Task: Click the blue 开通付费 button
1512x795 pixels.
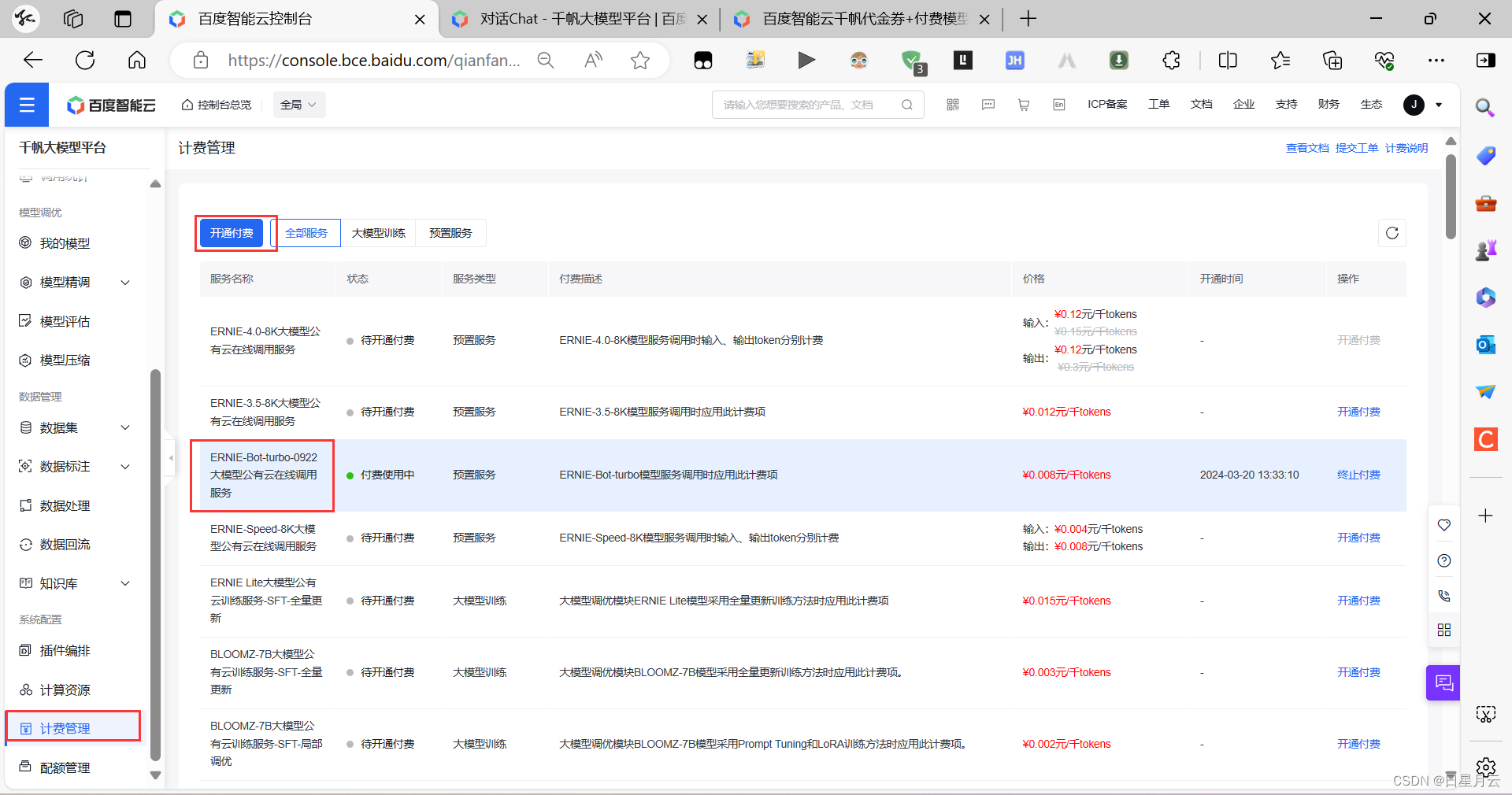Action: click(232, 233)
